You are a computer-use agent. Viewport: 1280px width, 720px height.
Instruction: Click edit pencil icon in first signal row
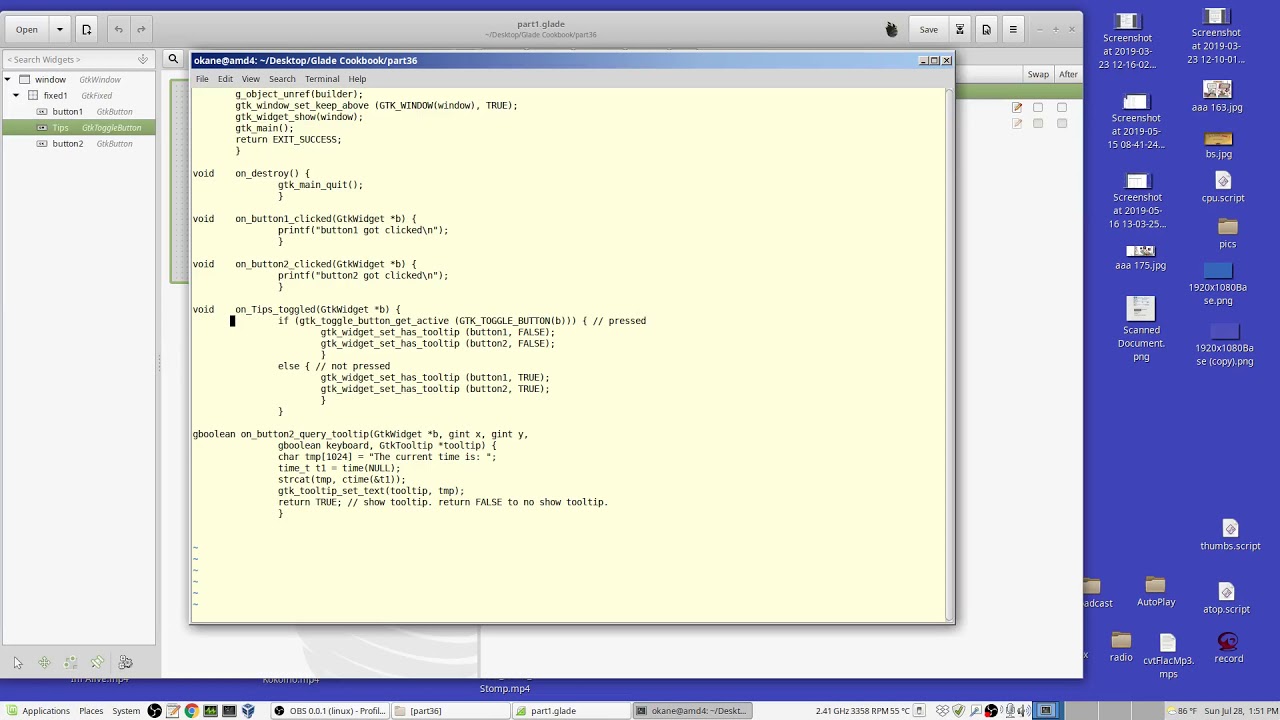[1017, 107]
